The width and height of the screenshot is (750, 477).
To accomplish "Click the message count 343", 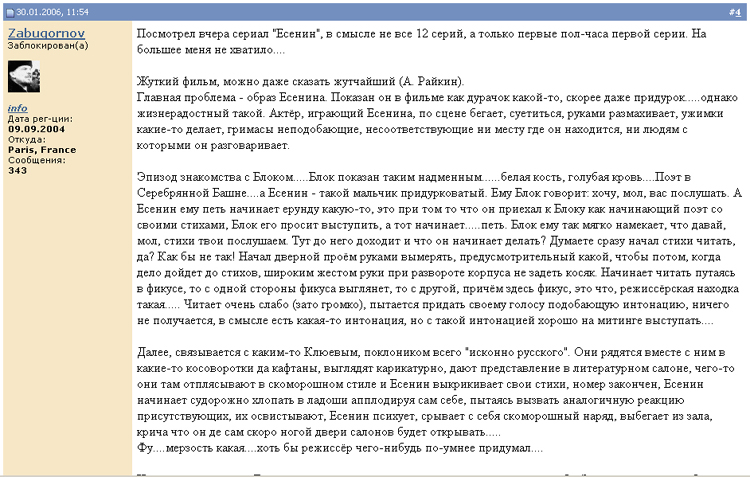I will point(17,170).
